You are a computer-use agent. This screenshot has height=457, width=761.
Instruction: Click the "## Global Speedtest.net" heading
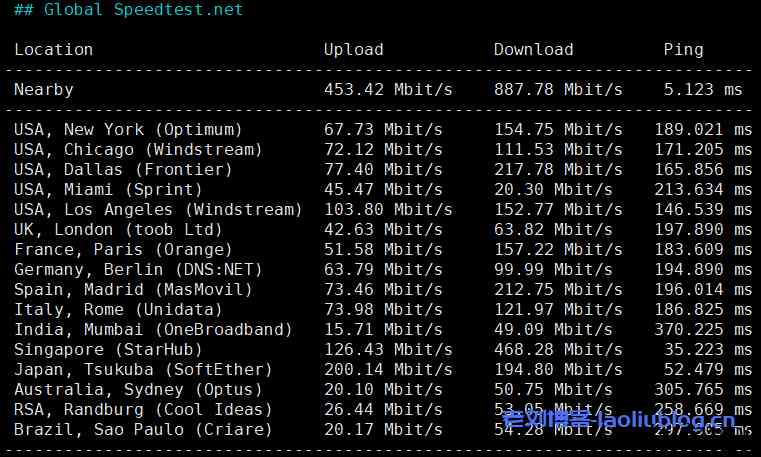[129, 9]
